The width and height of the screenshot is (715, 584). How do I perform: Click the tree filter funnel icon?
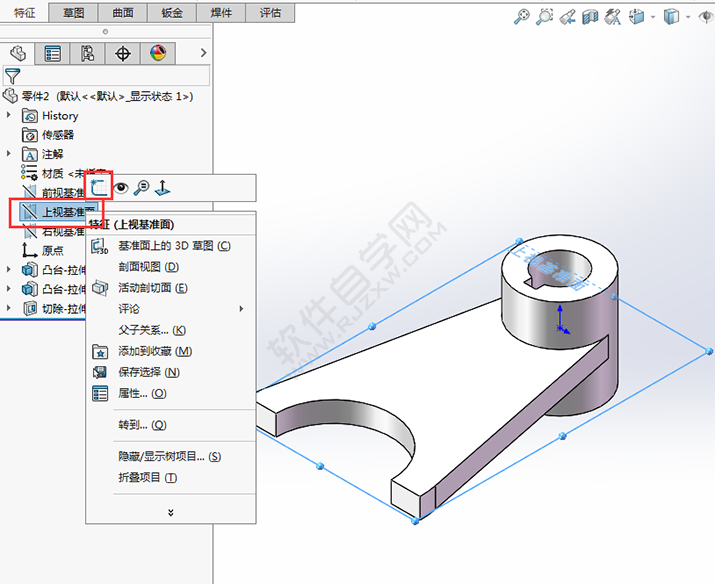[x=12, y=76]
